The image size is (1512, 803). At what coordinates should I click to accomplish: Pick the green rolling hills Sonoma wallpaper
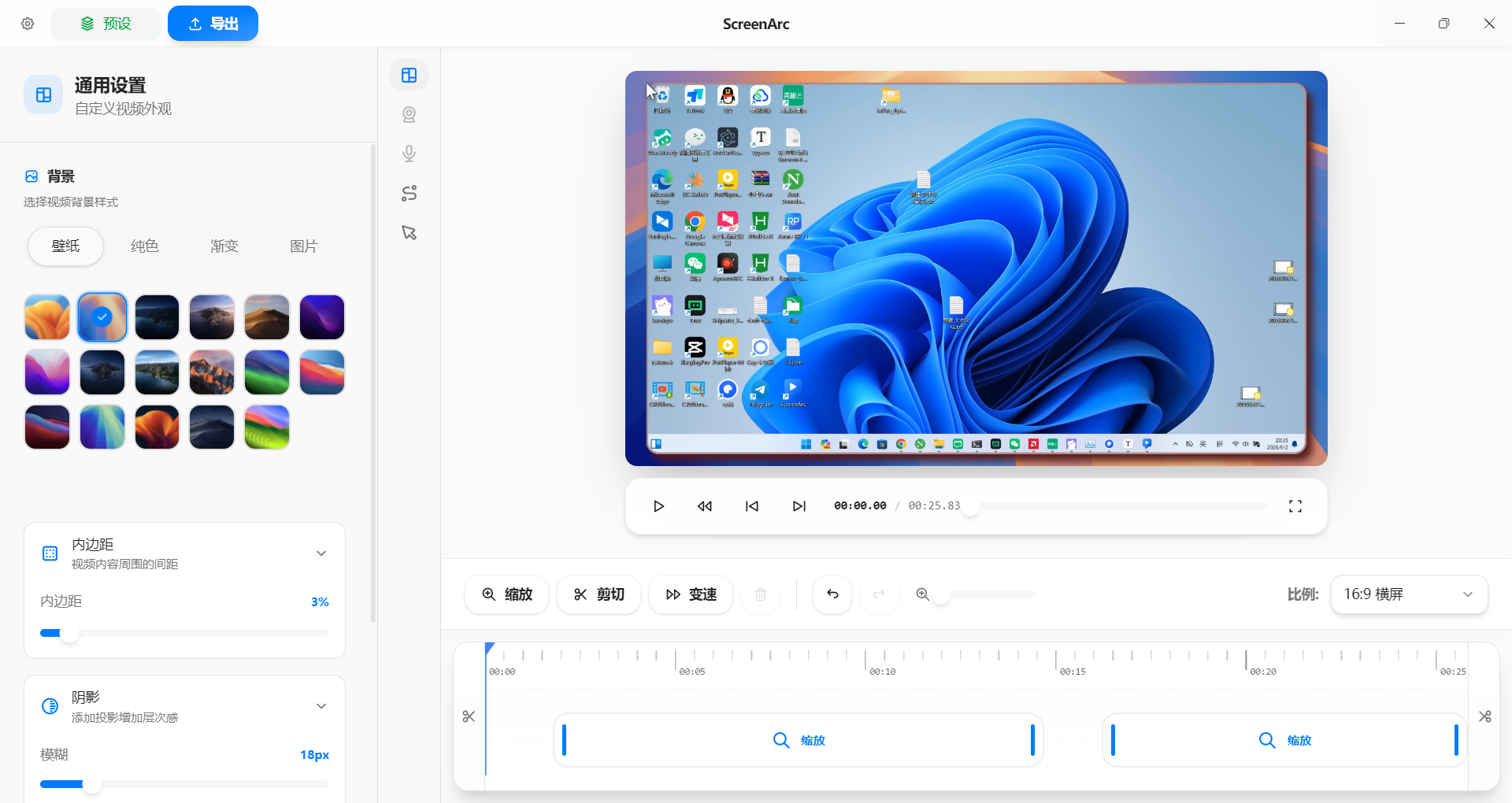[x=267, y=372]
